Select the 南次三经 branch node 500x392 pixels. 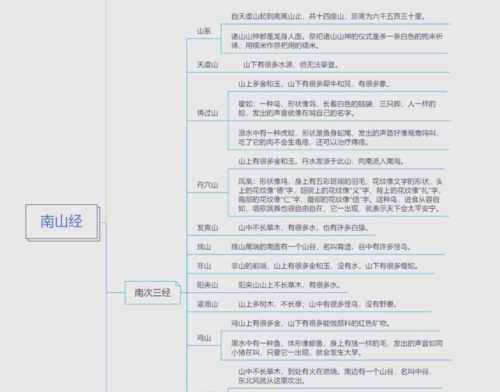pos(152,293)
